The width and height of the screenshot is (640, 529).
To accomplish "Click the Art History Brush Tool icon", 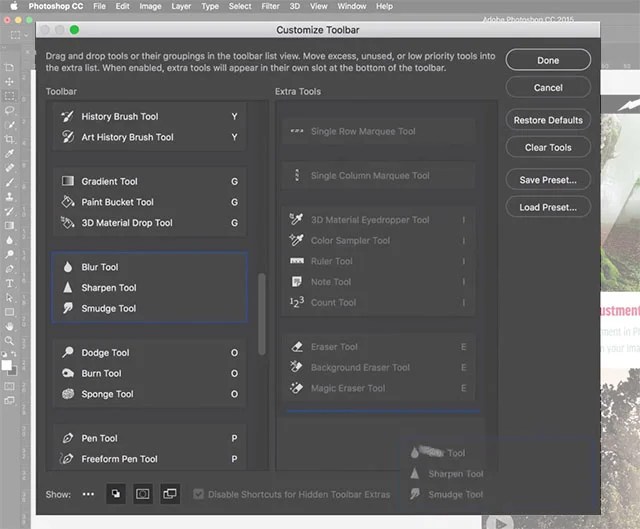I will click(x=67, y=137).
